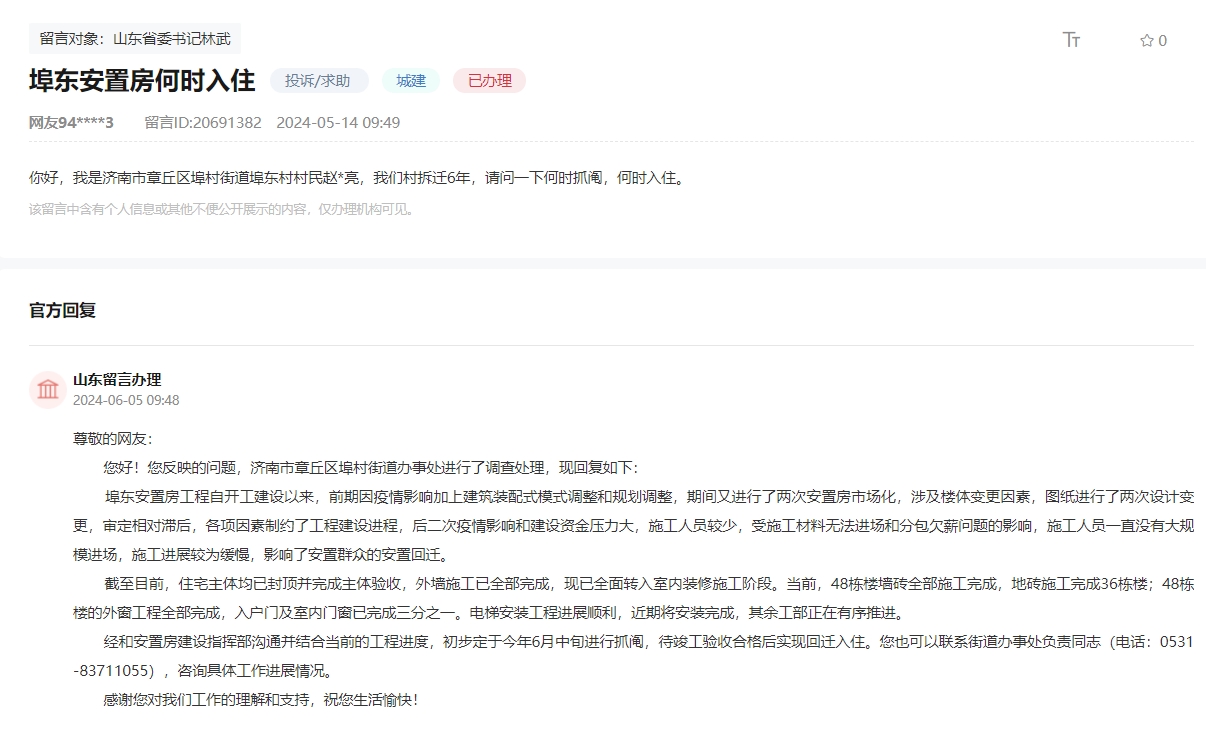Select the 城建 category tag

[x=411, y=81]
